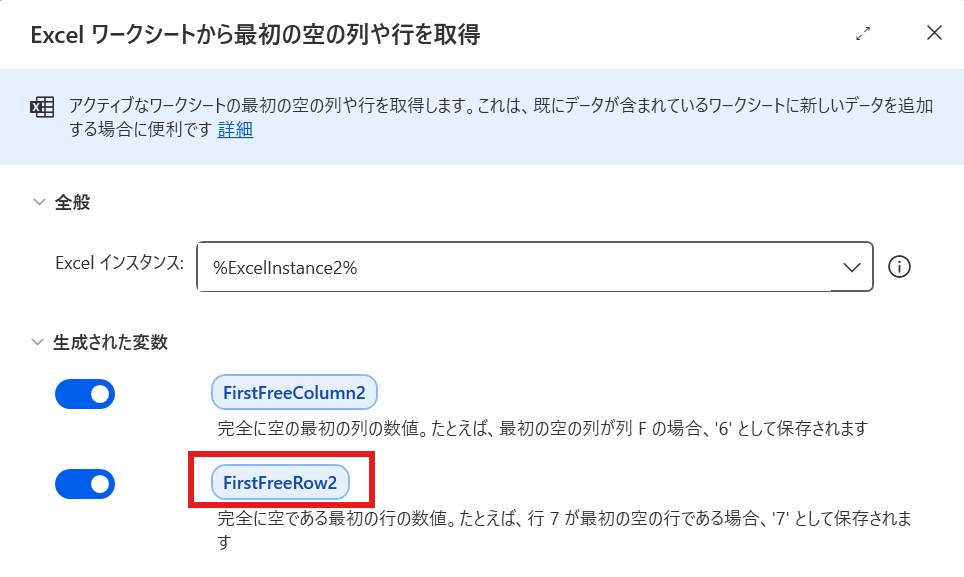Click the FirstFreeColumn2 variable name
This screenshot has width=964, height=577.
294,392
